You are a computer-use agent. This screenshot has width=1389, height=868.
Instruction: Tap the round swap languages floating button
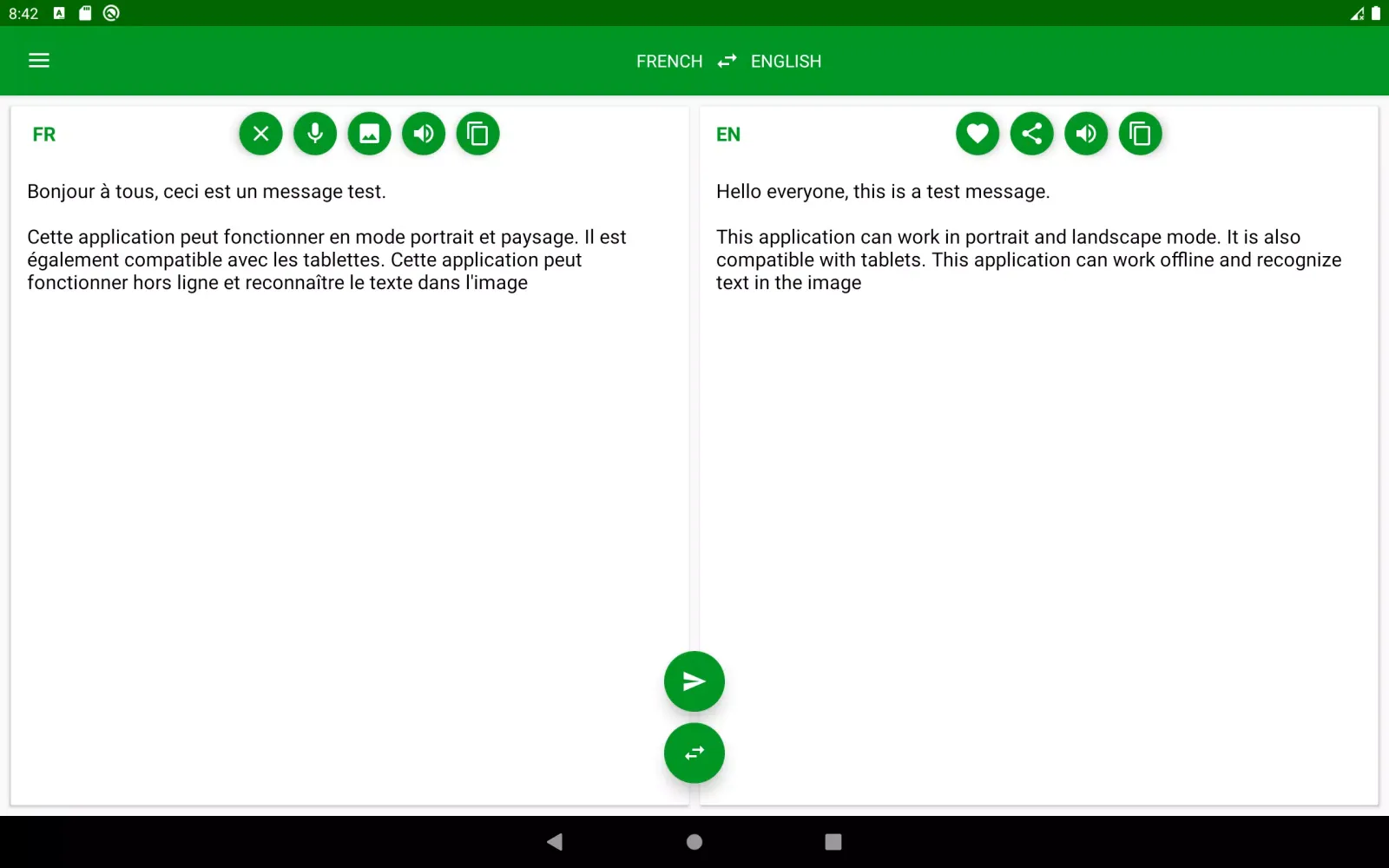694,753
